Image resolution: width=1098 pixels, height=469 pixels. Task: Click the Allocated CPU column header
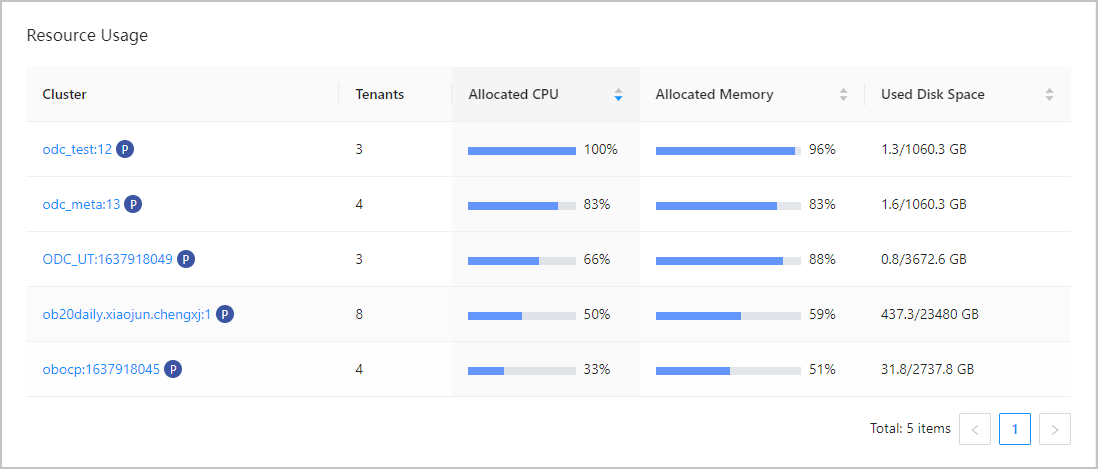point(513,95)
